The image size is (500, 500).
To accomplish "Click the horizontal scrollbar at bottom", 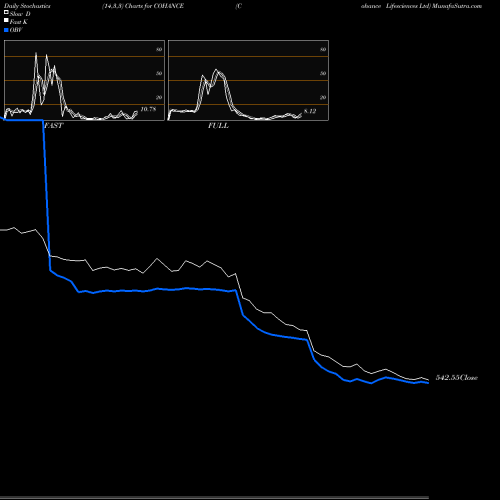I will 214,498.
